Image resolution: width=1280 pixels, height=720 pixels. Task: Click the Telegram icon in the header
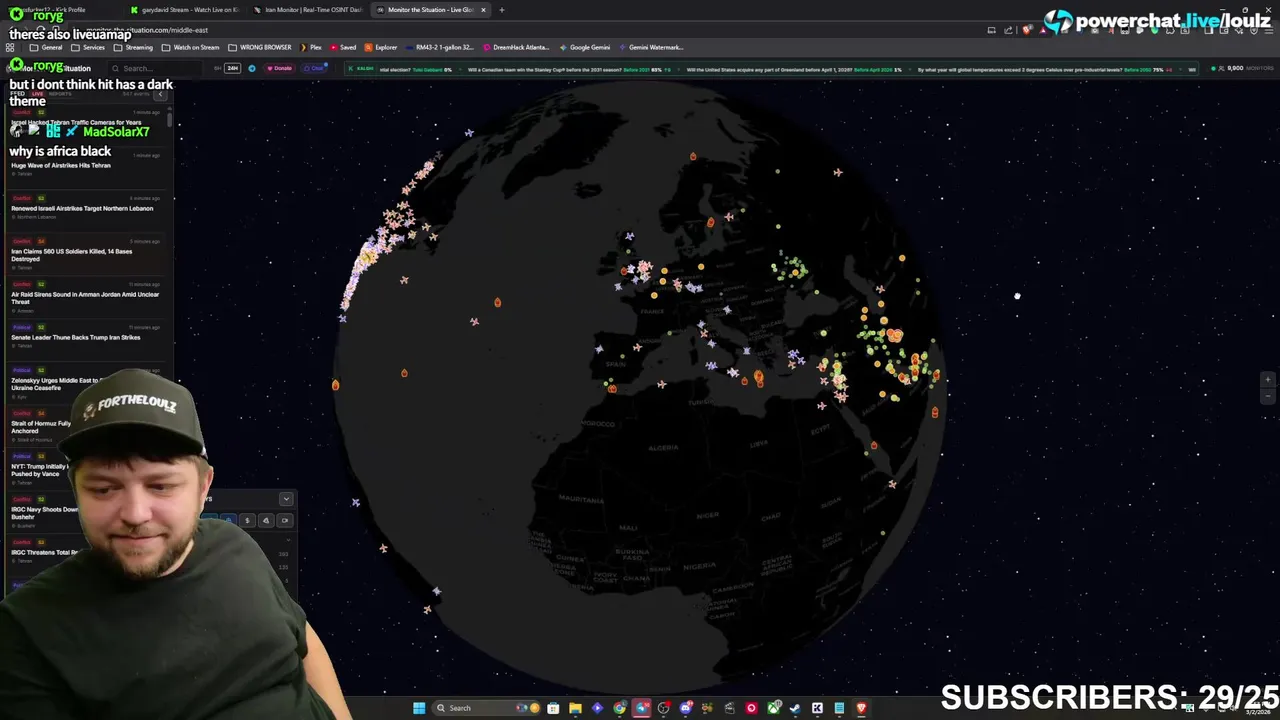point(252,68)
